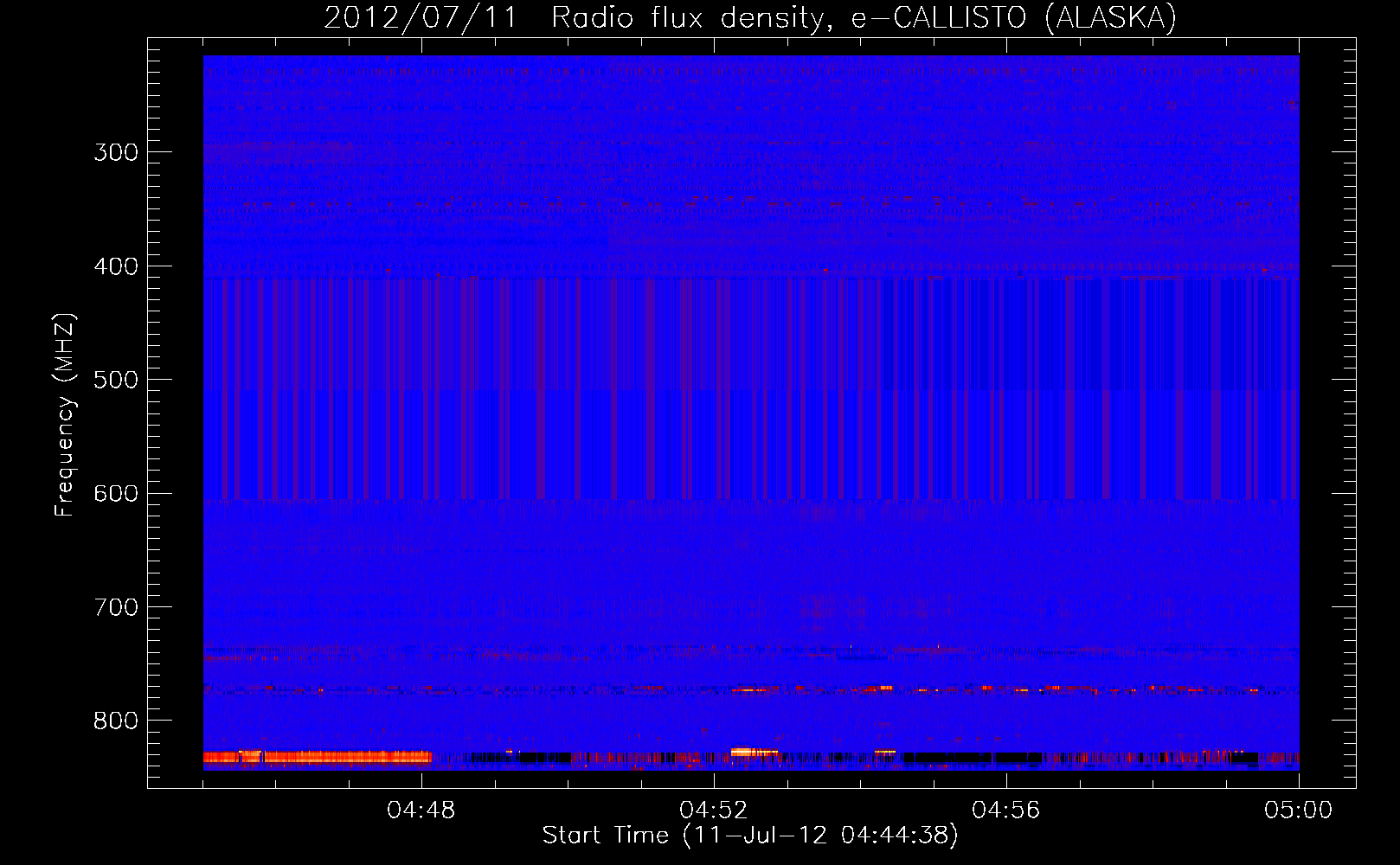Click the 05:00 time tick label
Viewport: 1400px width, 865px height.
click(x=1298, y=811)
